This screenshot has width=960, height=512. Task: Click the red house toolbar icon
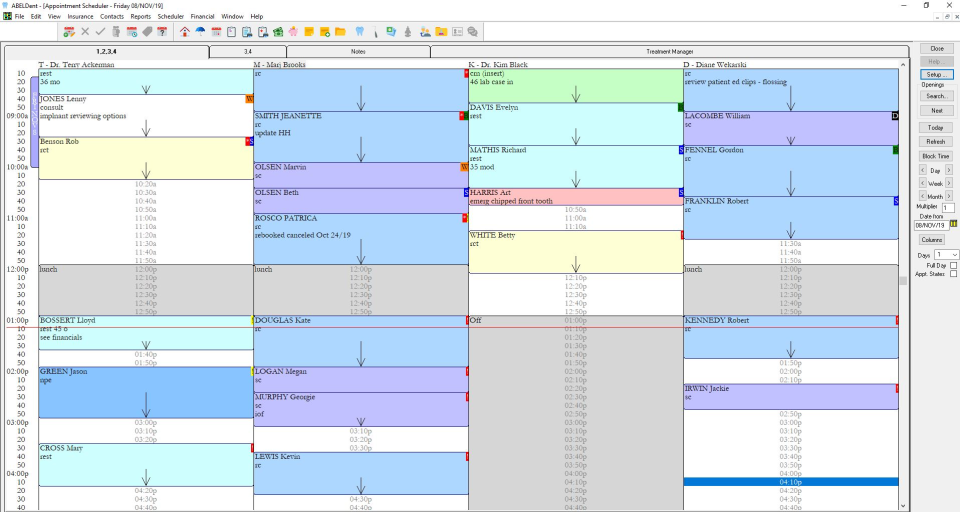[185, 32]
